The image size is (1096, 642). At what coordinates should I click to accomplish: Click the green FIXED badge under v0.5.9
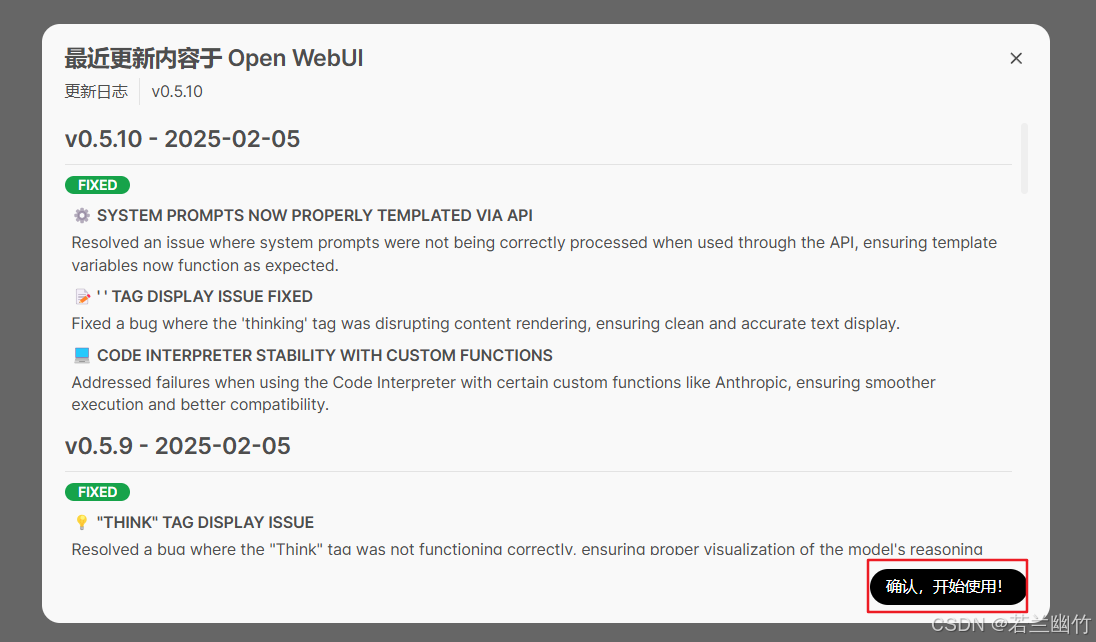tap(97, 492)
